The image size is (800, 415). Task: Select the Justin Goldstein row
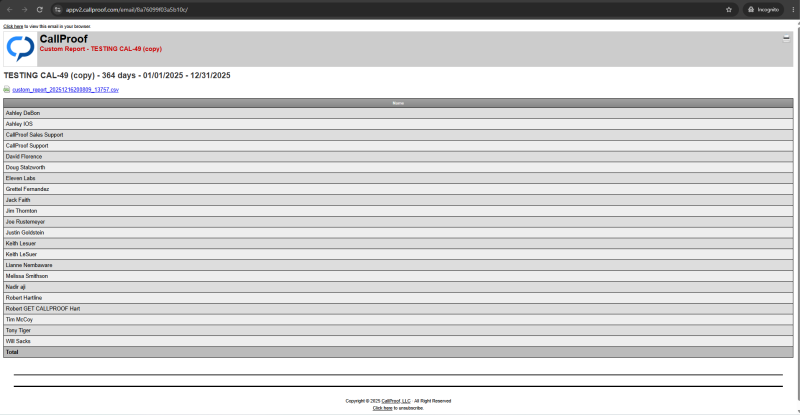398,233
